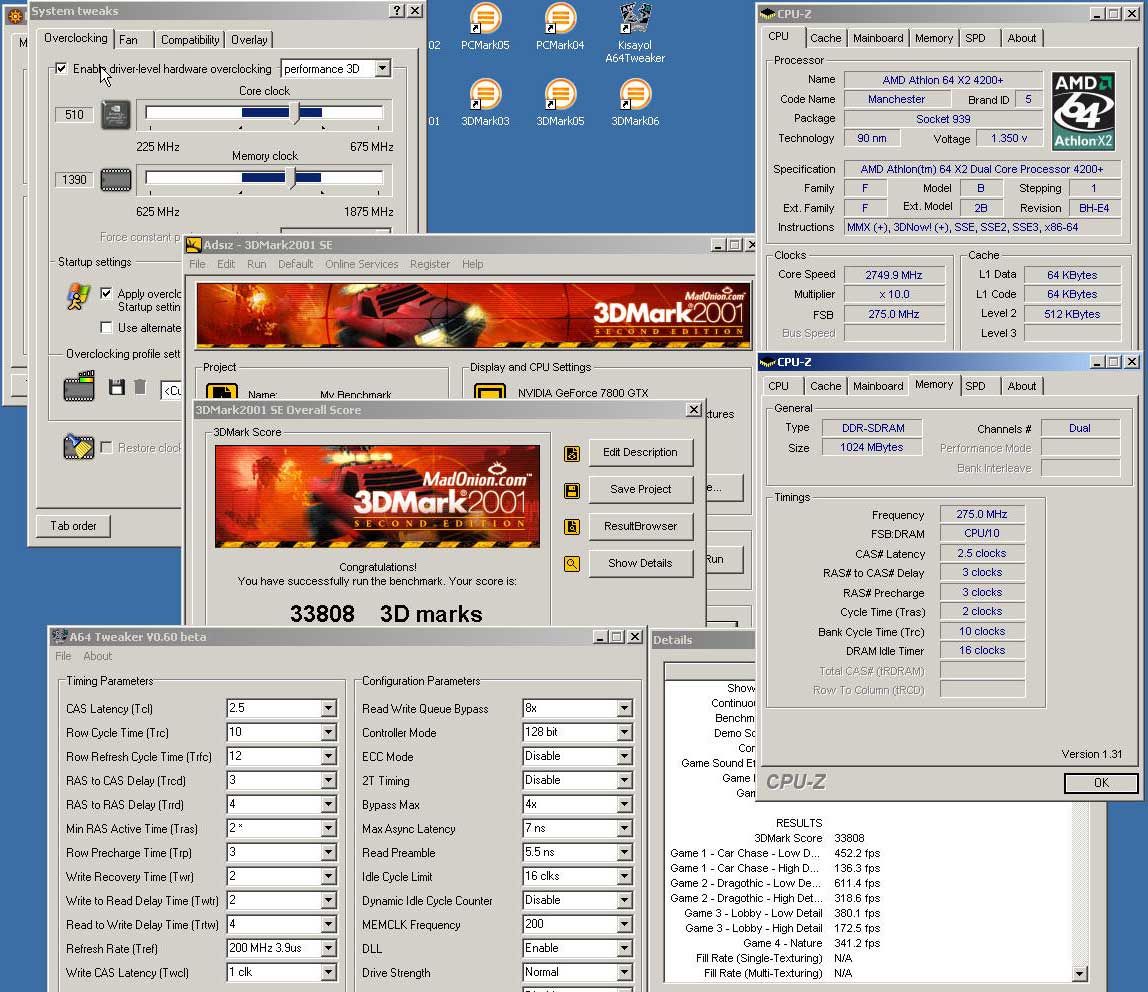Switch to the Fan tab in System tweaks
This screenshot has width=1148, height=992.
pyautogui.click(x=128, y=40)
